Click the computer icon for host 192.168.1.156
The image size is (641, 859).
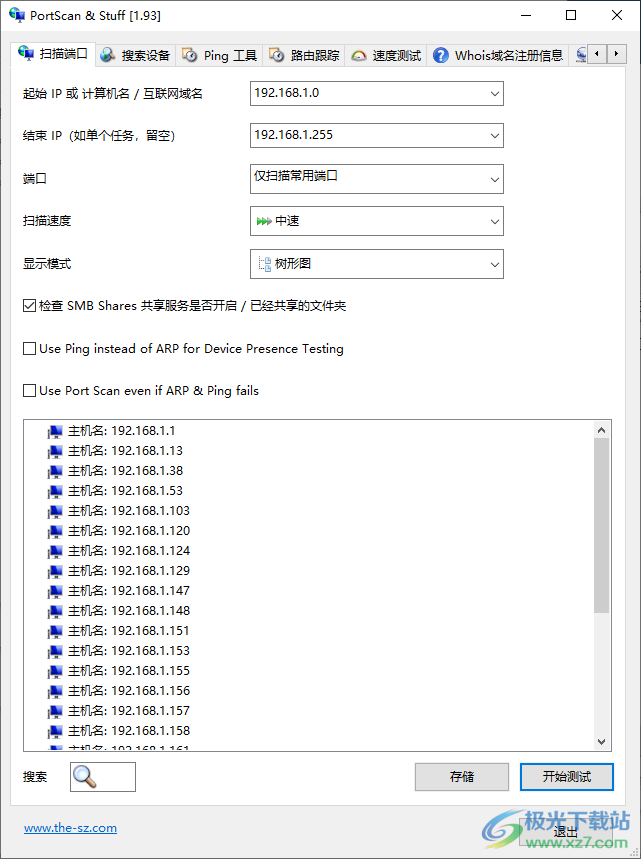tap(55, 691)
